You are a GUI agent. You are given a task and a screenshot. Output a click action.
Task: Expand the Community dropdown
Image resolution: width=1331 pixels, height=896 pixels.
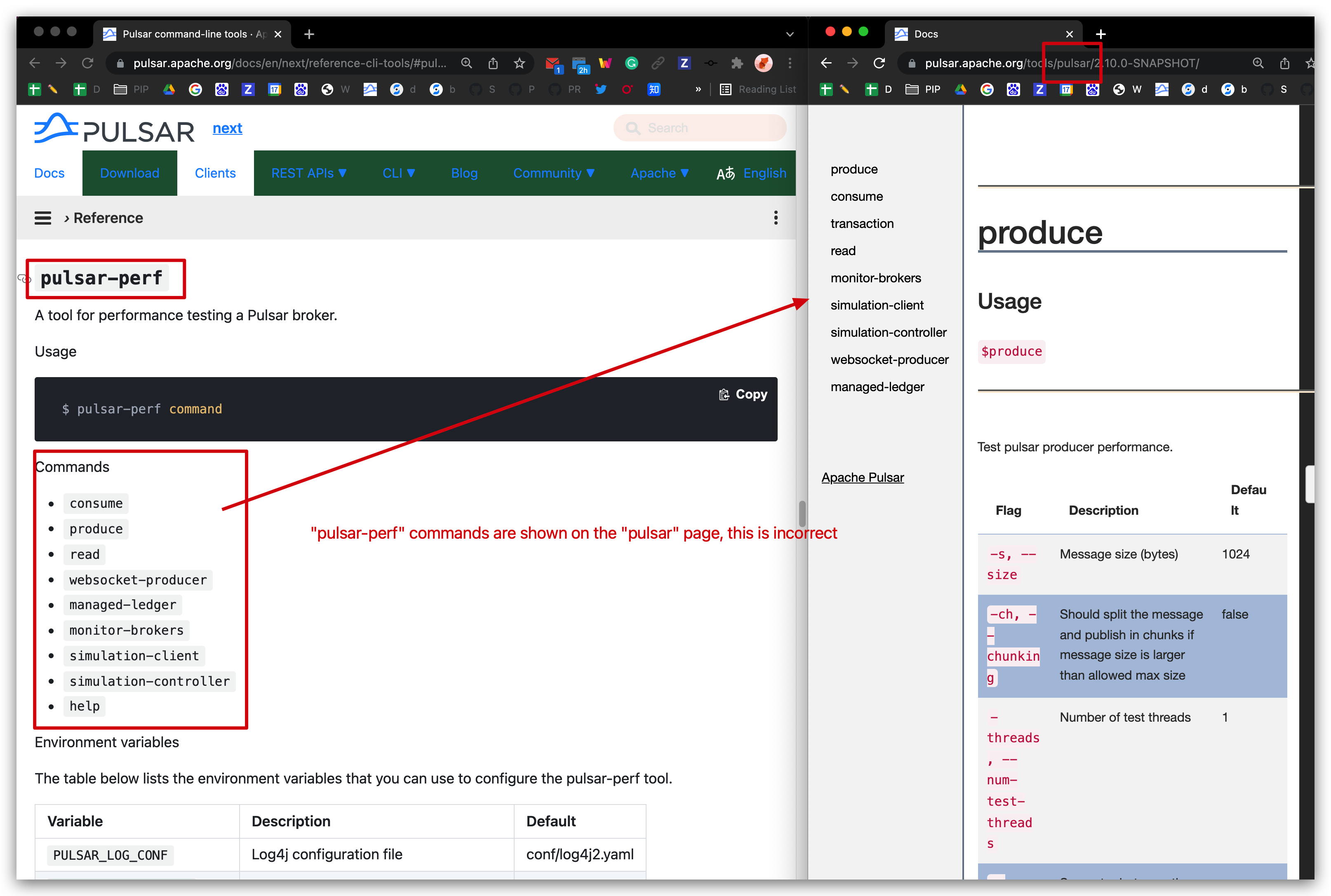click(x=554, y=173)
